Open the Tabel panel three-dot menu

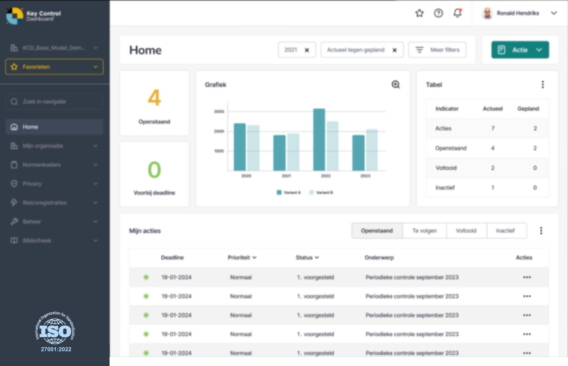click(542, 84)
